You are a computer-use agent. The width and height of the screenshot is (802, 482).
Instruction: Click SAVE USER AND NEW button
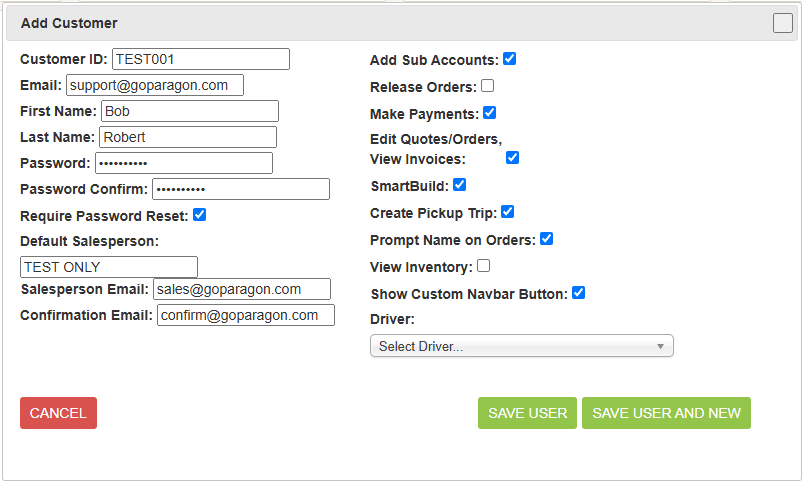666,413
